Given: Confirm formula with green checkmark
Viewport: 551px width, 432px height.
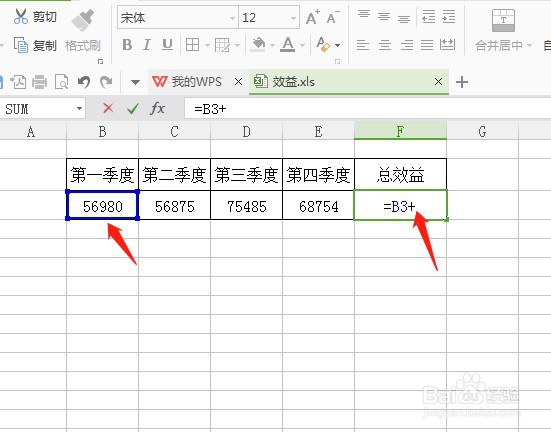Looking at the screenshot, I should pos(133,109).
